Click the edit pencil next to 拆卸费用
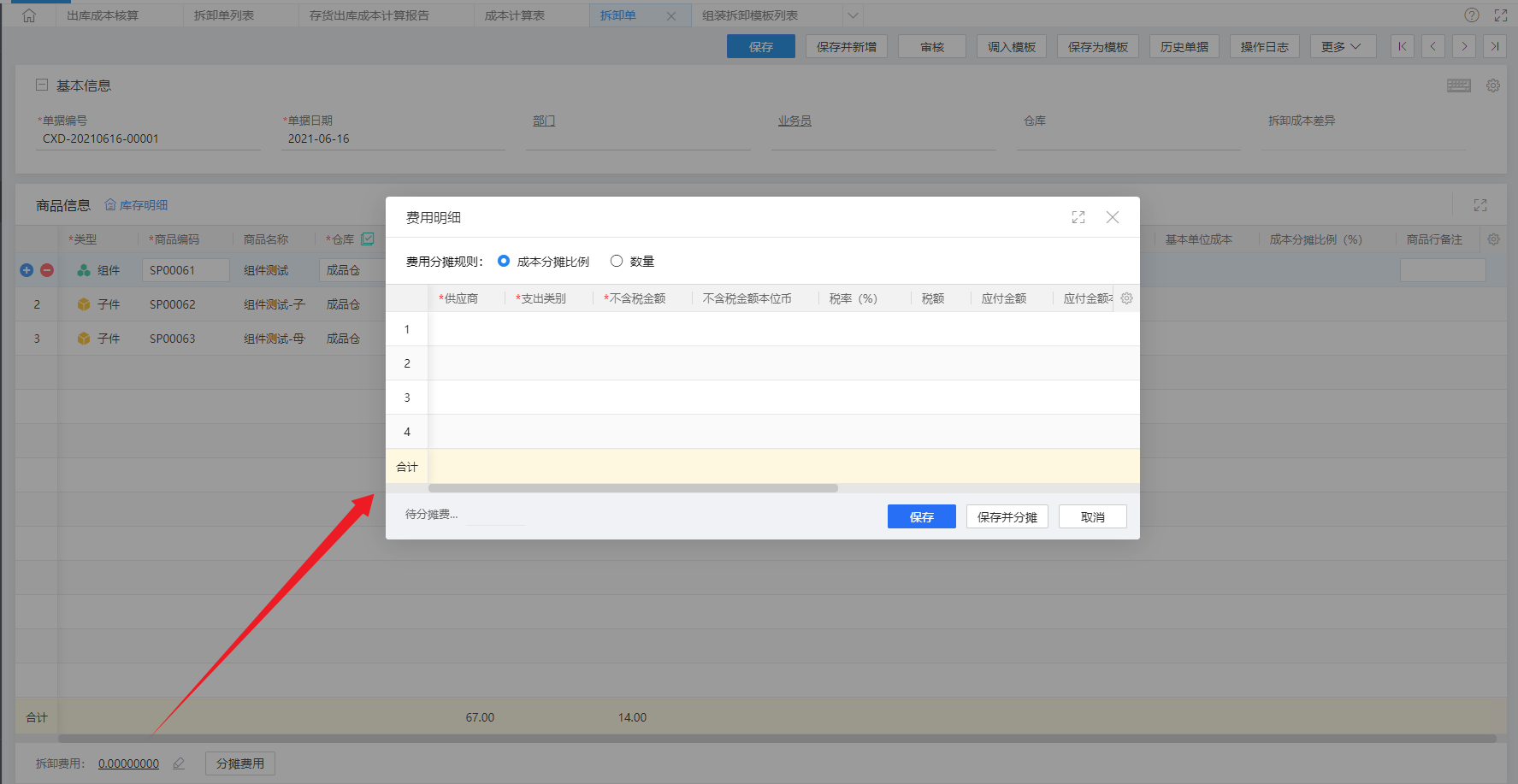Image resolution: width=1518 pixels, height=784 pixels. pyautogui.click(x=179, y=763)
